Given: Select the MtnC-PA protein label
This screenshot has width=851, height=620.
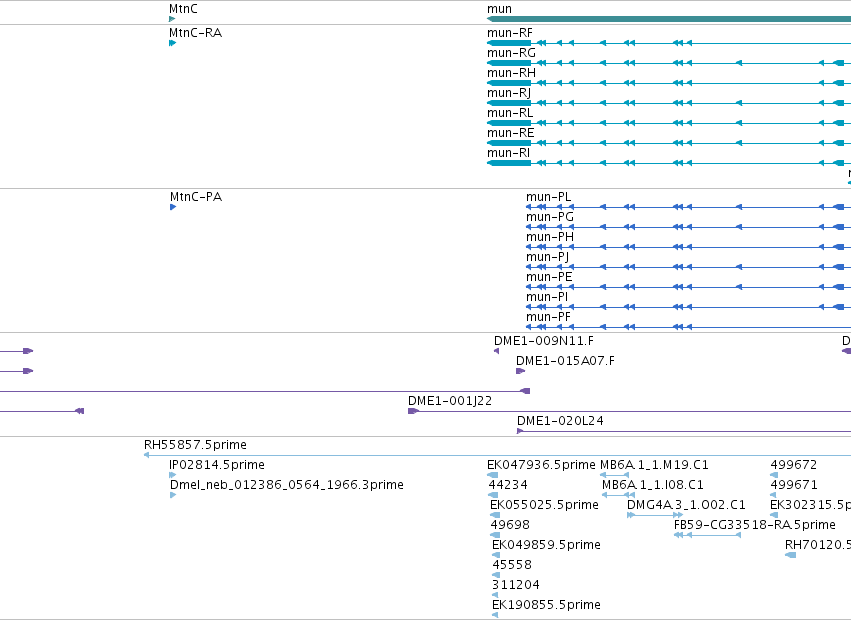Looking at the screenshot, I should 196,197.
